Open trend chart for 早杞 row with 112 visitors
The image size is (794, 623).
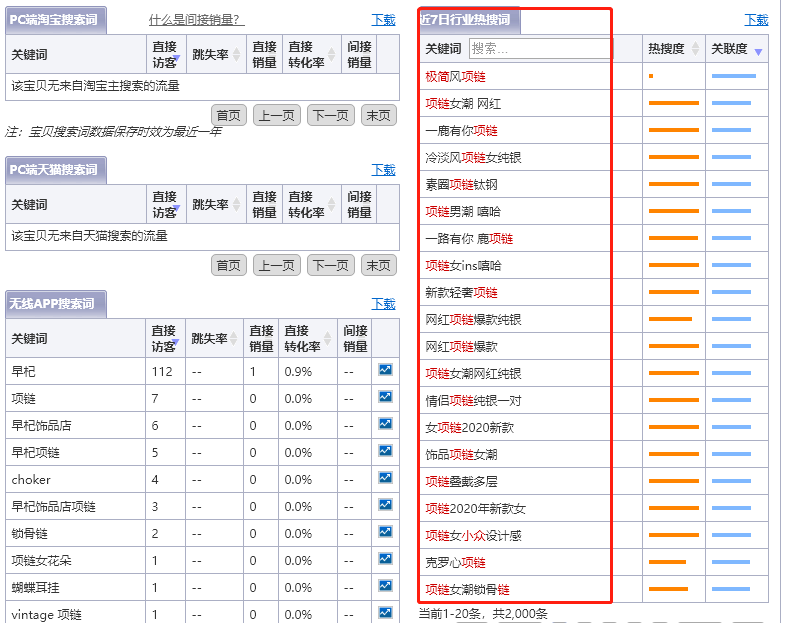click(x=385, y=371)
